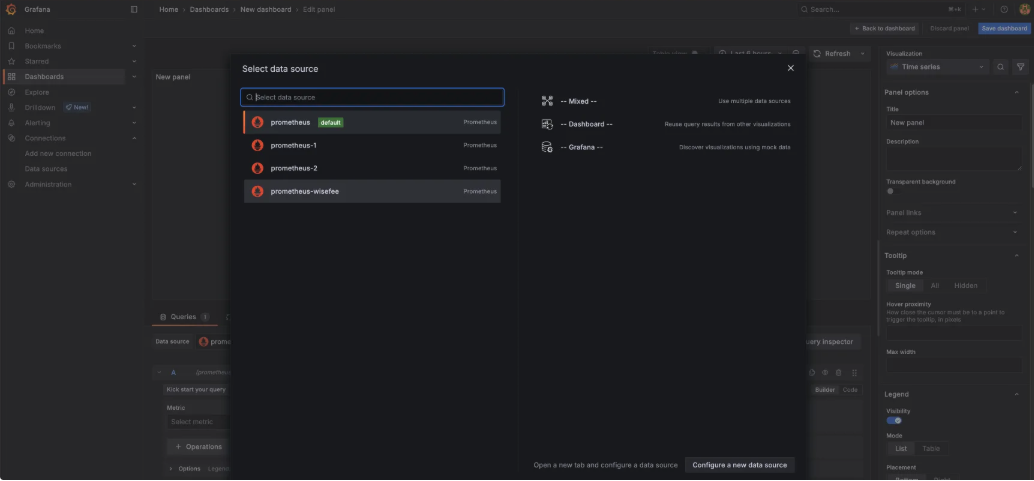Expand the Dashboards section chevron
The width and height of the screenshot is (1034, 481).
point(134,77)
